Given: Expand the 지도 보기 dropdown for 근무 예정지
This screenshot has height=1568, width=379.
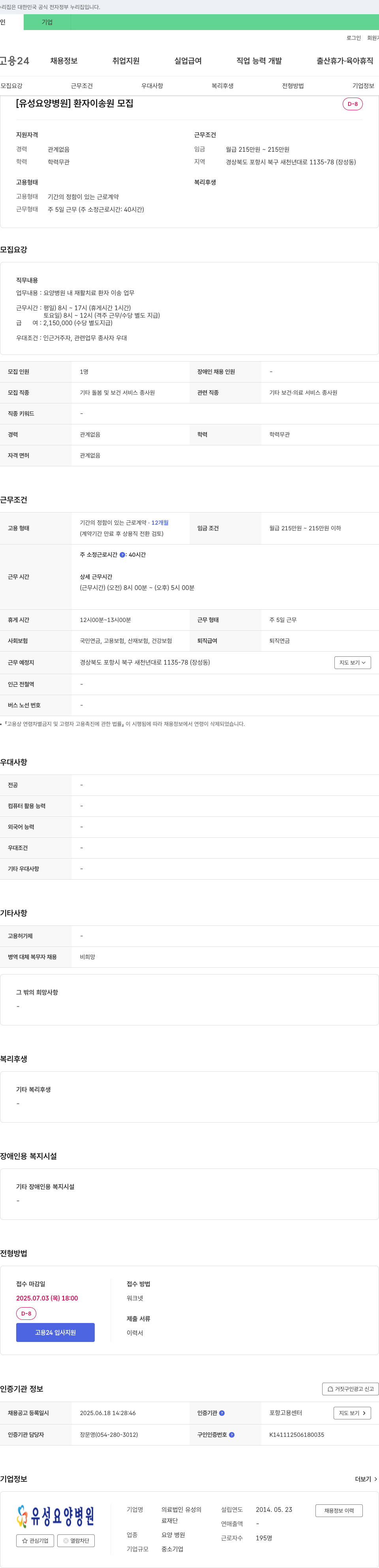Looking at the screenshot, I should pos(352,662).
